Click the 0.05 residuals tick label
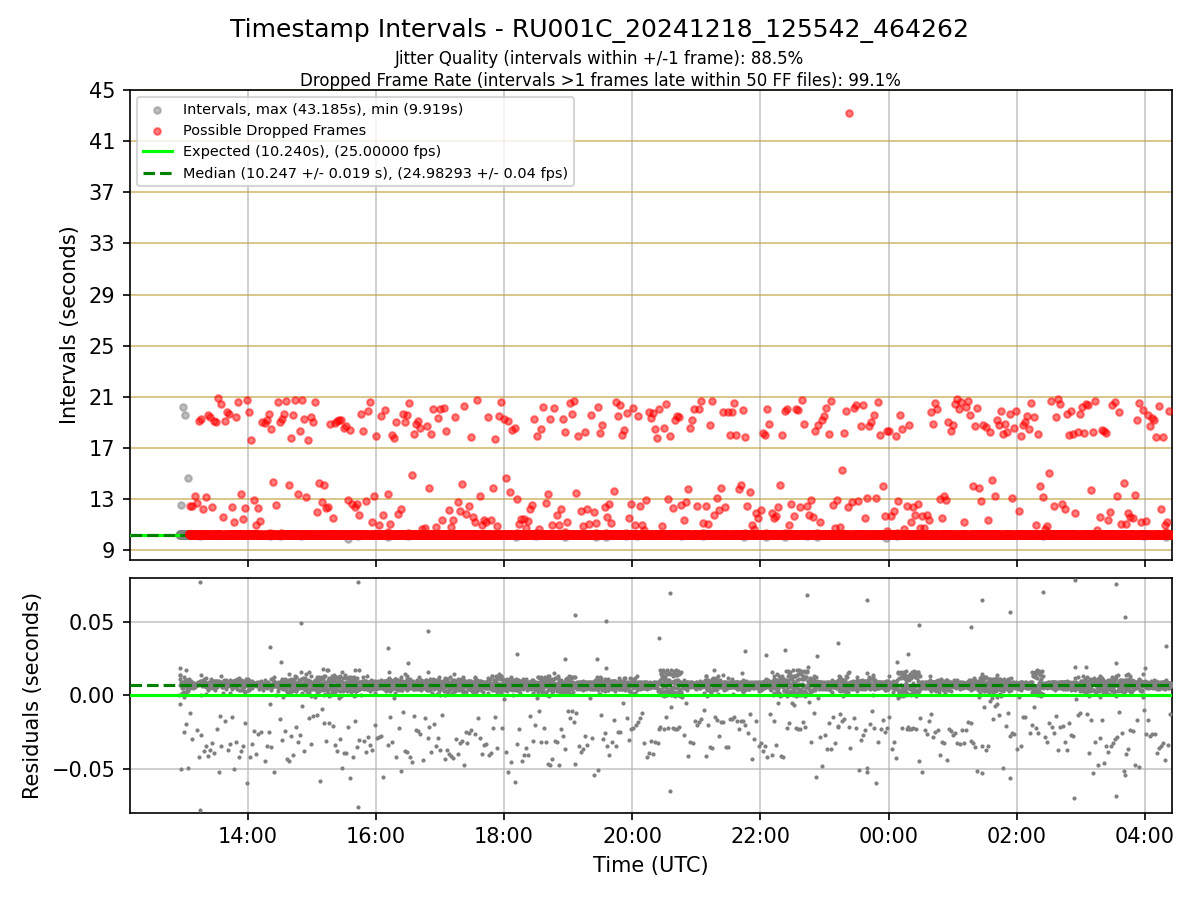The image size is (1200, 900). pos(94,621)
